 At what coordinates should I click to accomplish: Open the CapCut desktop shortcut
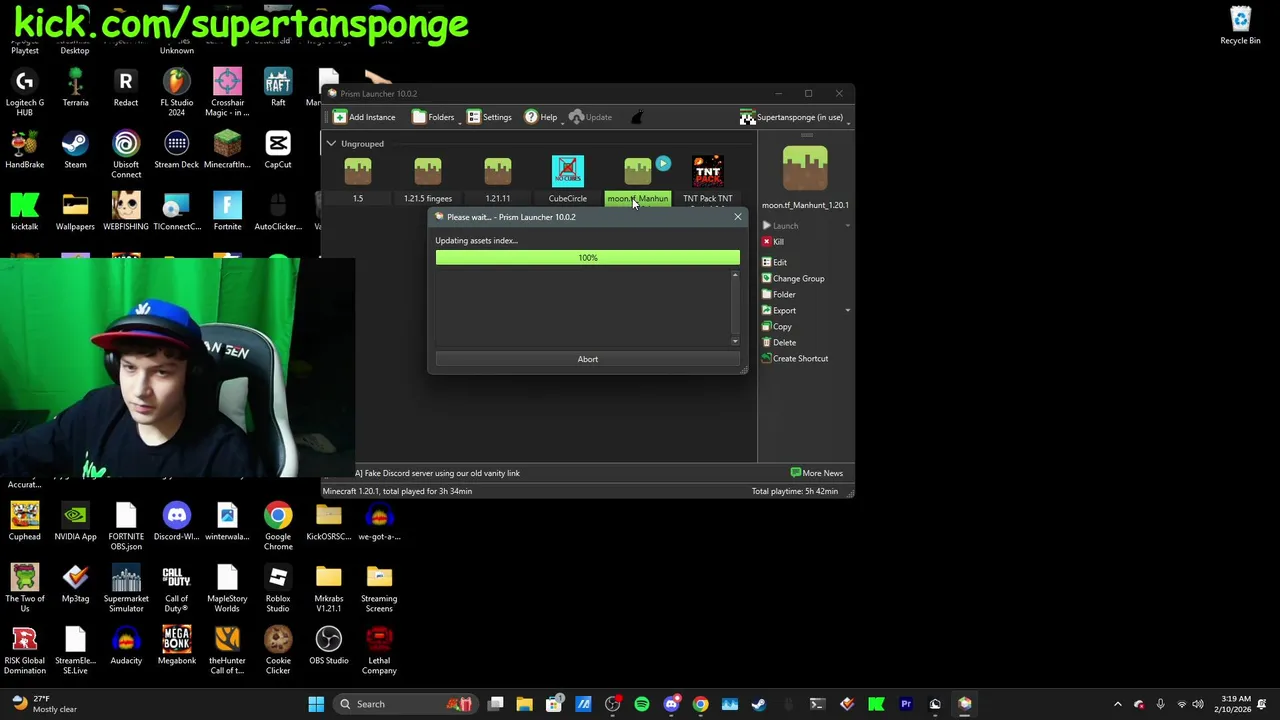point(278,149)
